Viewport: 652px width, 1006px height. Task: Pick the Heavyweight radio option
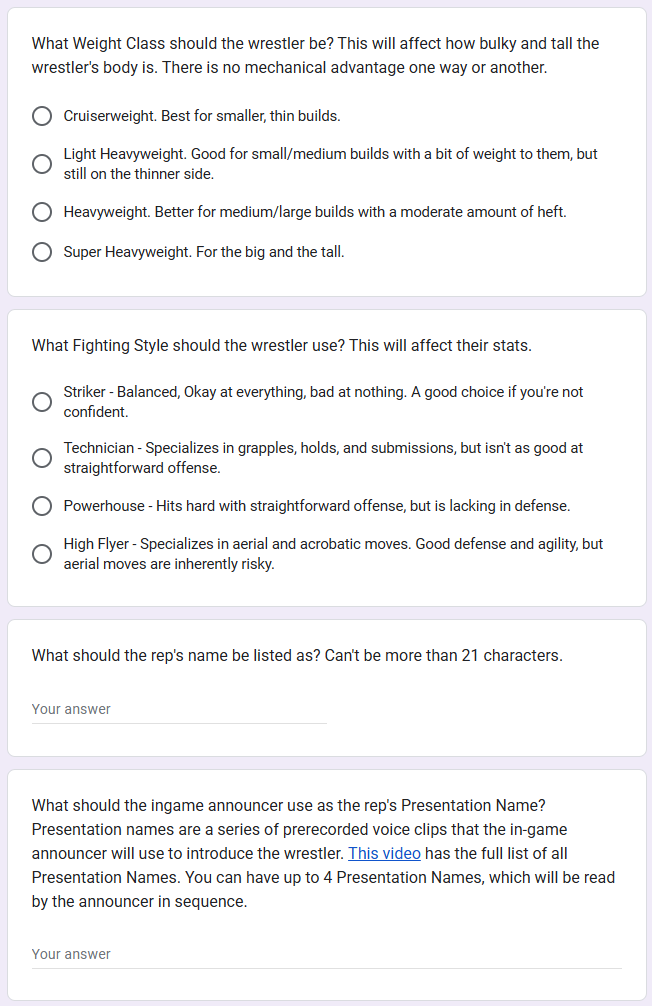pos(42,212)
